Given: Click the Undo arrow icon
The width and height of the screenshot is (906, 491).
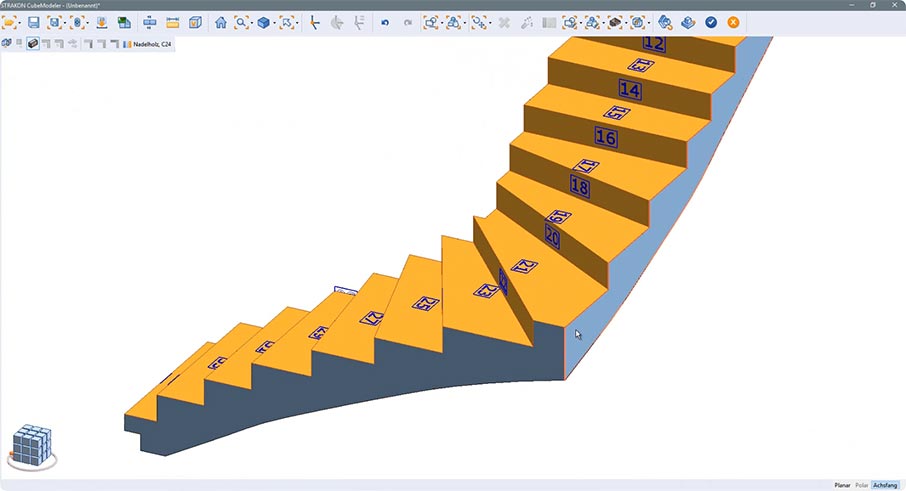Looking at the screenshot, I should tap(385, 22).
